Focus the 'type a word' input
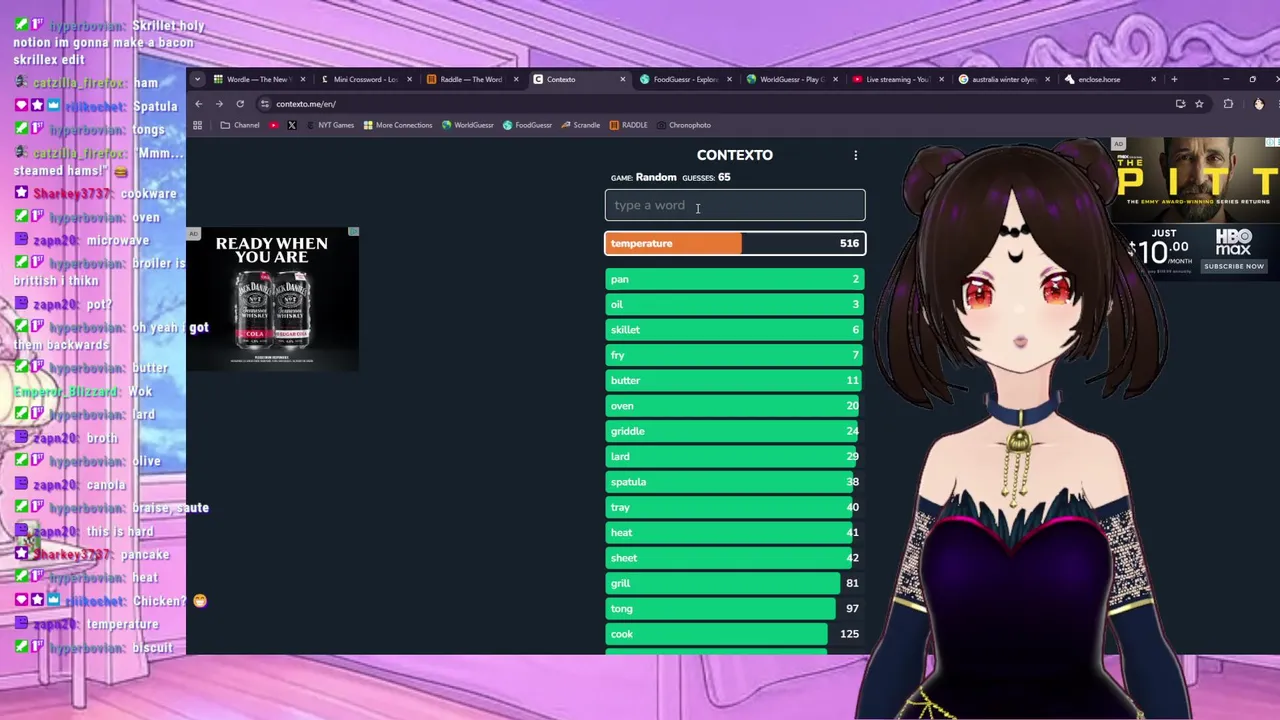This screenshot has width=1280, height=720. (735, 205)
